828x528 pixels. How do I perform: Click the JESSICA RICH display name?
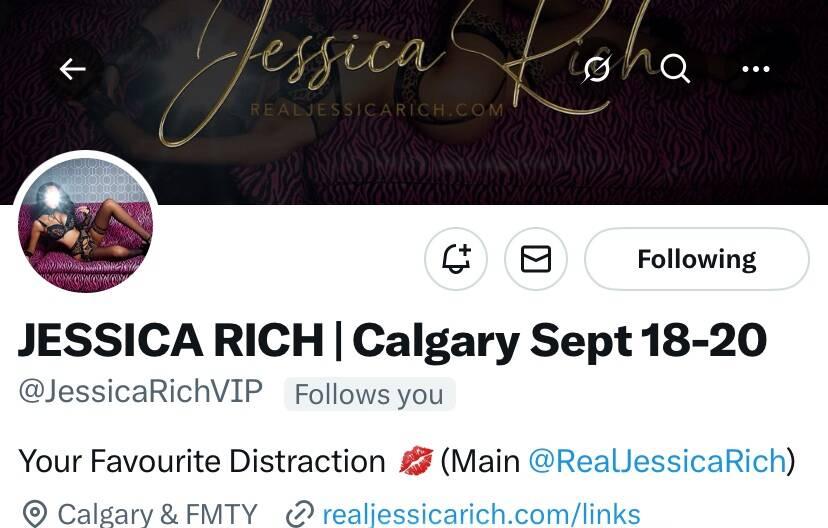[x=171, y=341]
